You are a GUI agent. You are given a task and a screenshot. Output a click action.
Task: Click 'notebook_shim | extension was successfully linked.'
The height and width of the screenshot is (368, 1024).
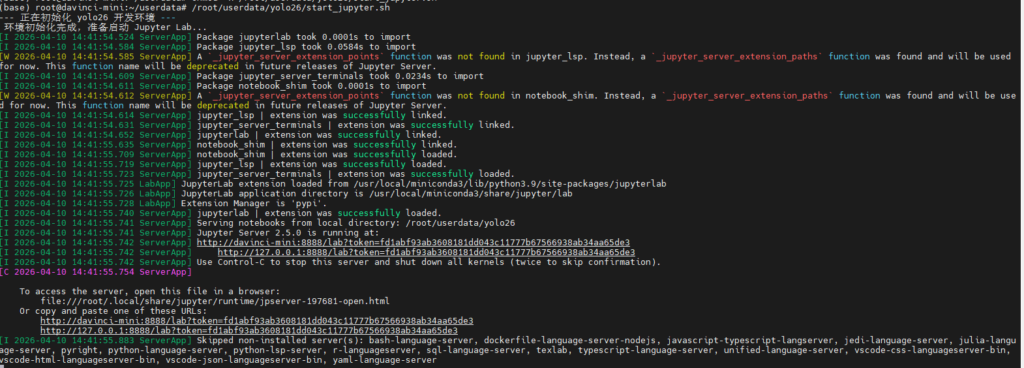[x=327, y=145]
